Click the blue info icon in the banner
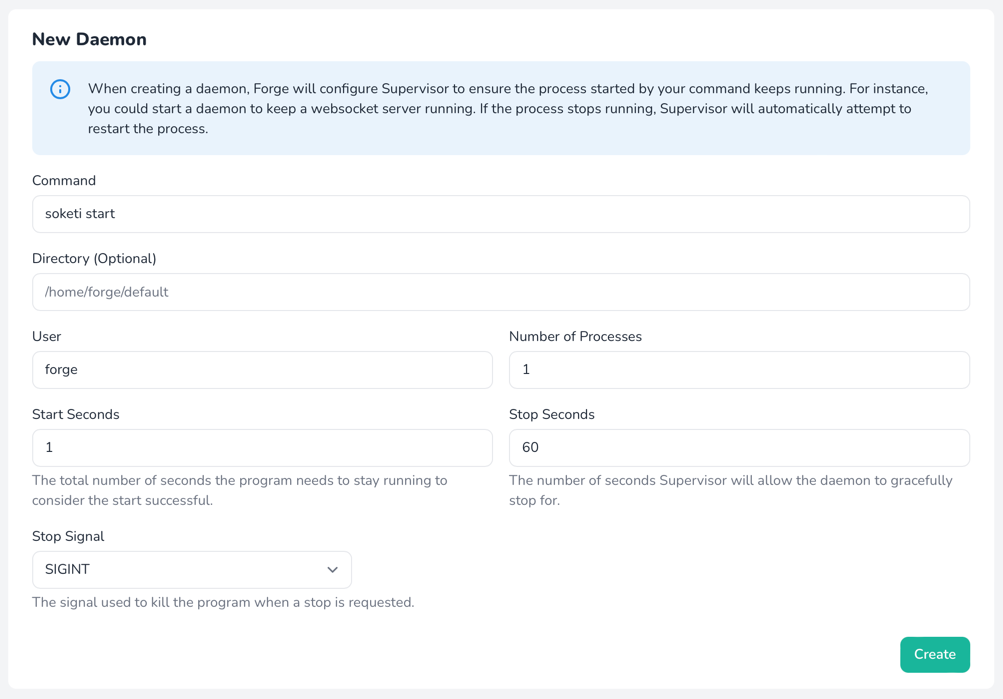The image size is (1003, 699). (x=60, y=89)
